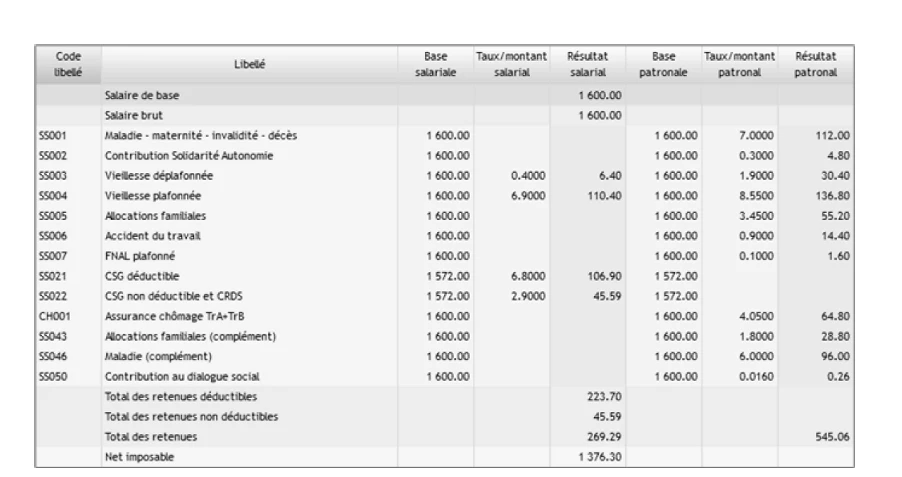Select 'CSG déductible' label
902x477 pixels.
click(x=142, y=277)
